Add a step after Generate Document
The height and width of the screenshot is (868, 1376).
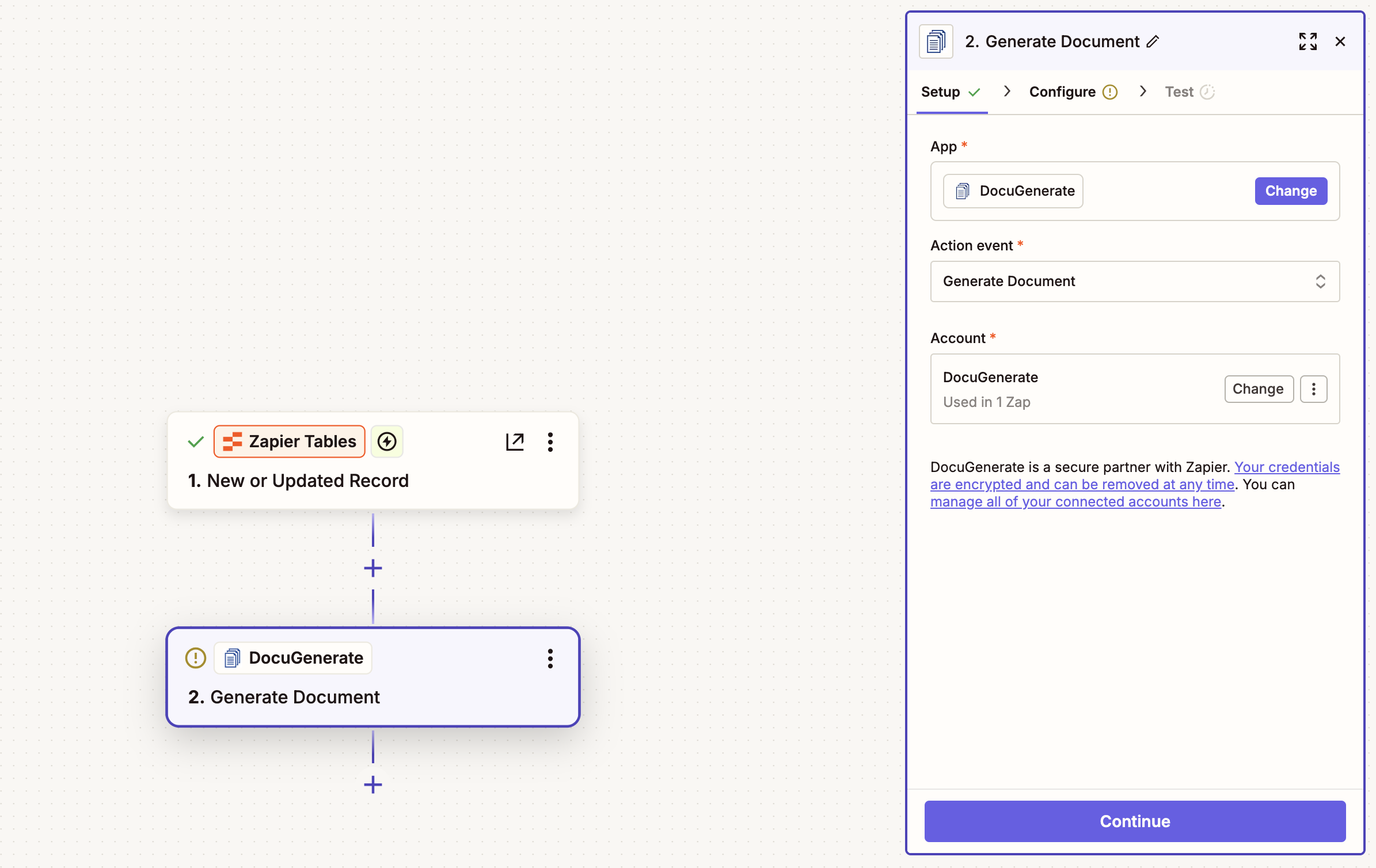coord(373,785)
